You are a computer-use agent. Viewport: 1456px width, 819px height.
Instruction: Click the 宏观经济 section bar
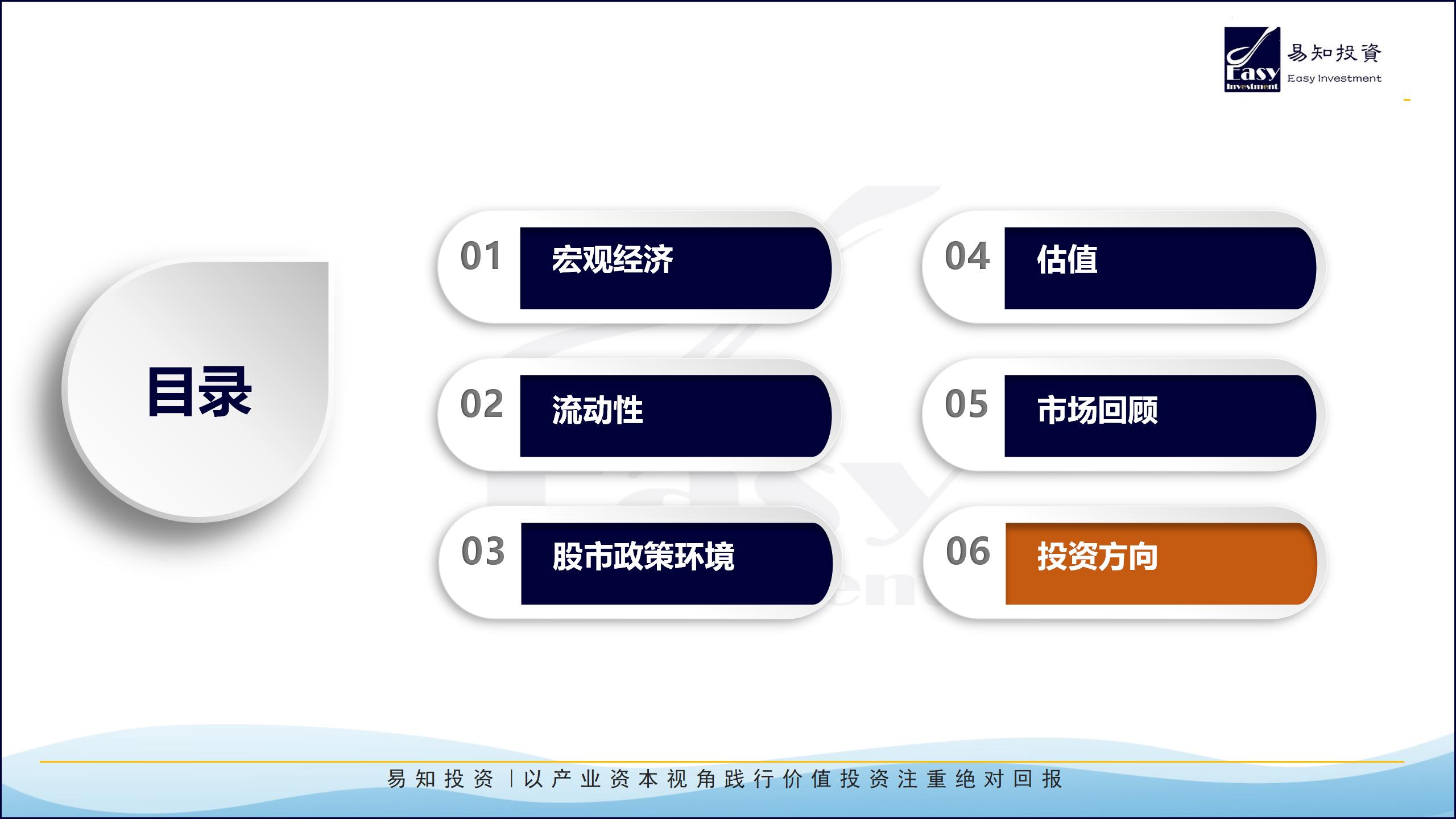pyautogui.click(x=676, y=268)
